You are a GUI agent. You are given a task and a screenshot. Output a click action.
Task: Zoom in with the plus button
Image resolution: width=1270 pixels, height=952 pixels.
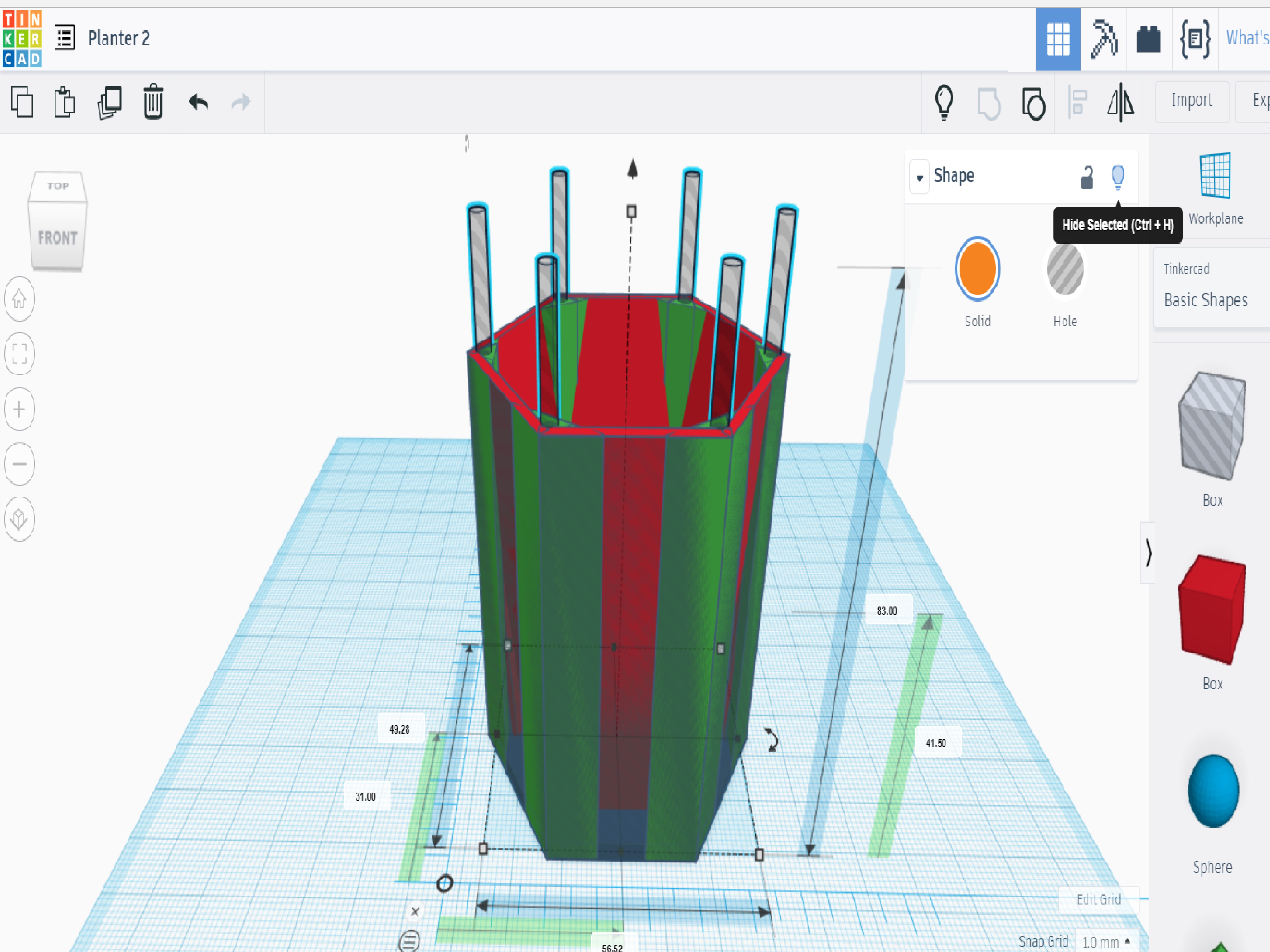click(x=20, y=409)
